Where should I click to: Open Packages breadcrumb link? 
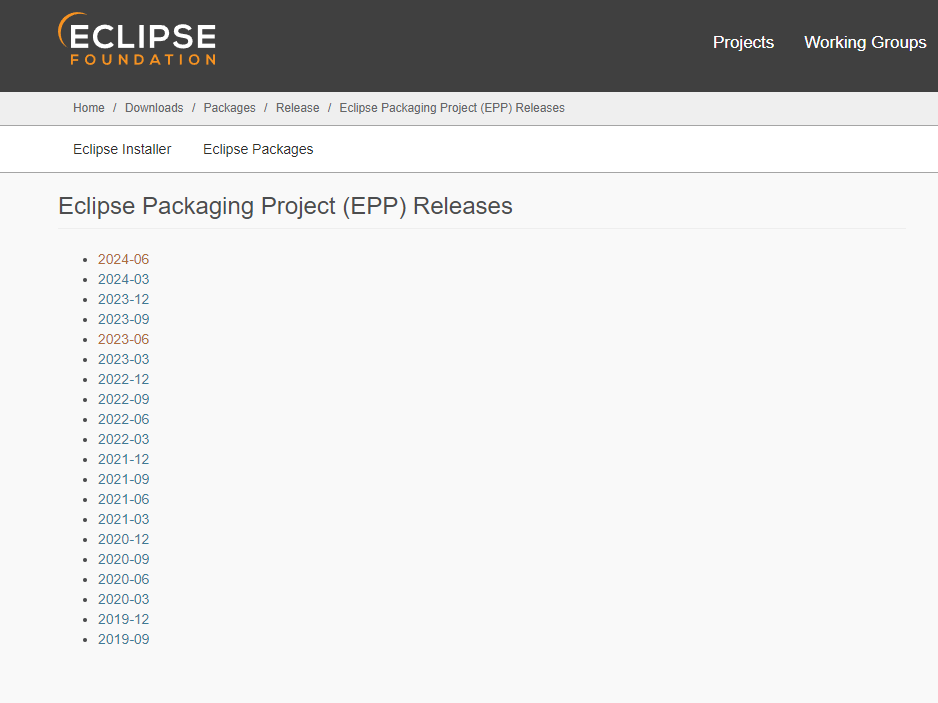click(229, 108)
